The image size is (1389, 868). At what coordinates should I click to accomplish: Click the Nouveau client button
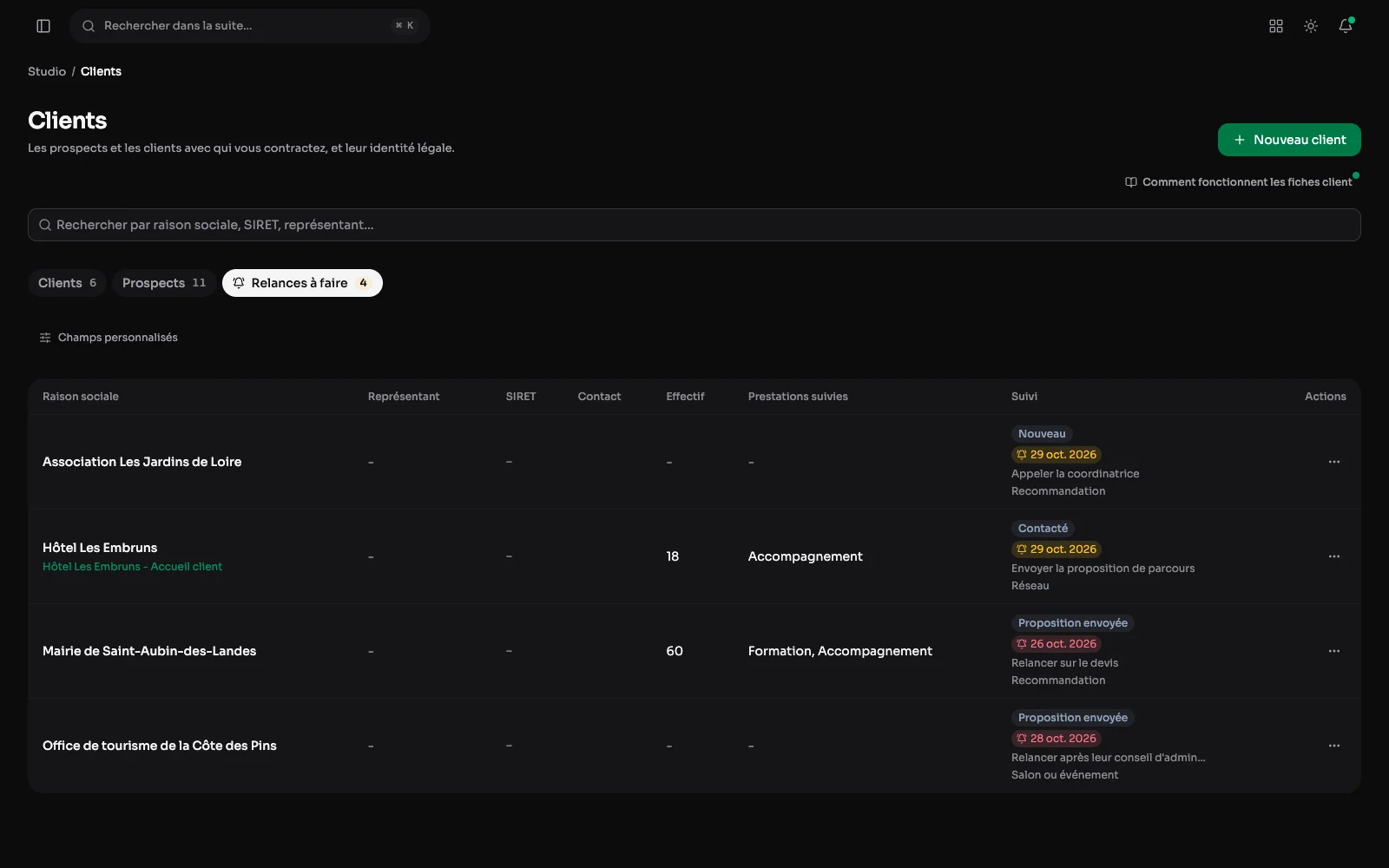point(1289,140)
